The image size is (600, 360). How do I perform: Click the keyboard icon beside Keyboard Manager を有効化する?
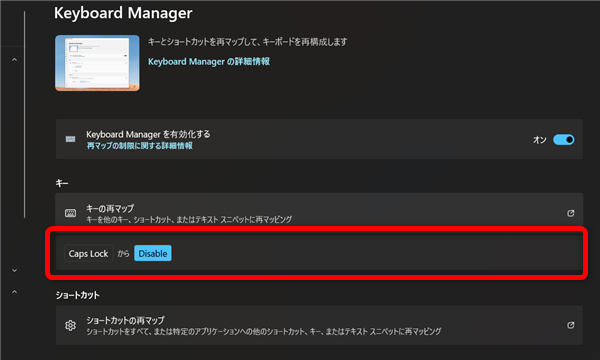(70, 139)
